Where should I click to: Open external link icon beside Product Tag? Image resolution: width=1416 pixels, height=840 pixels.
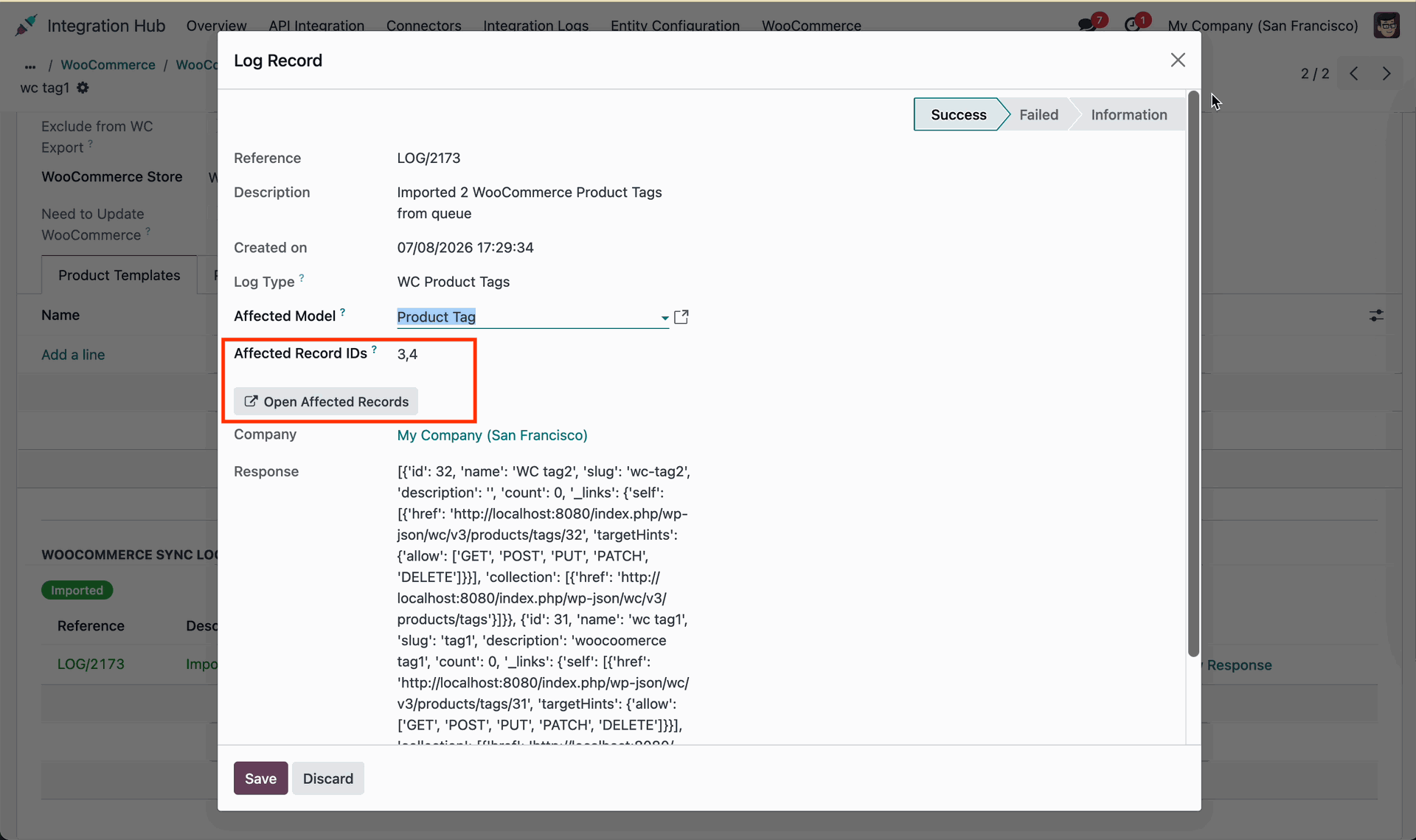tap(681, 317)
